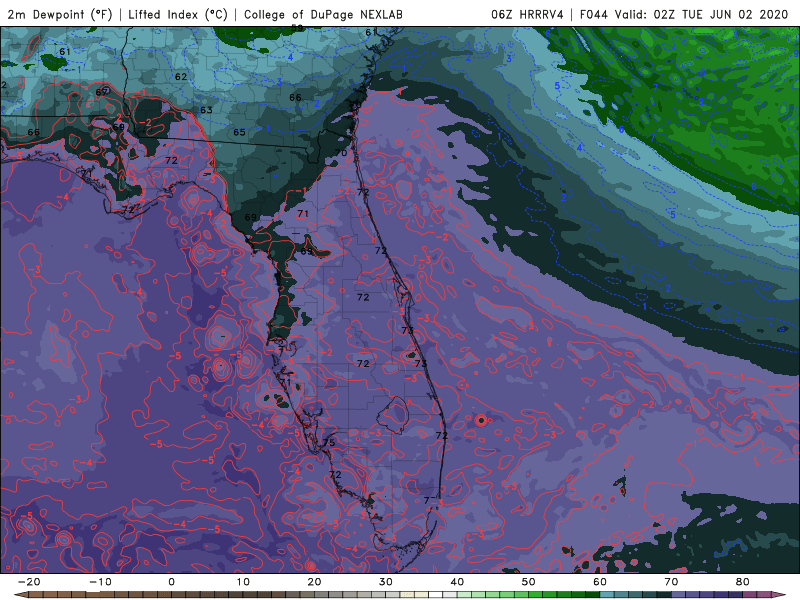The width and height of the screenshot is (800, 600).
Task: Click the '70' tick on the color scale
Action: 671,582
